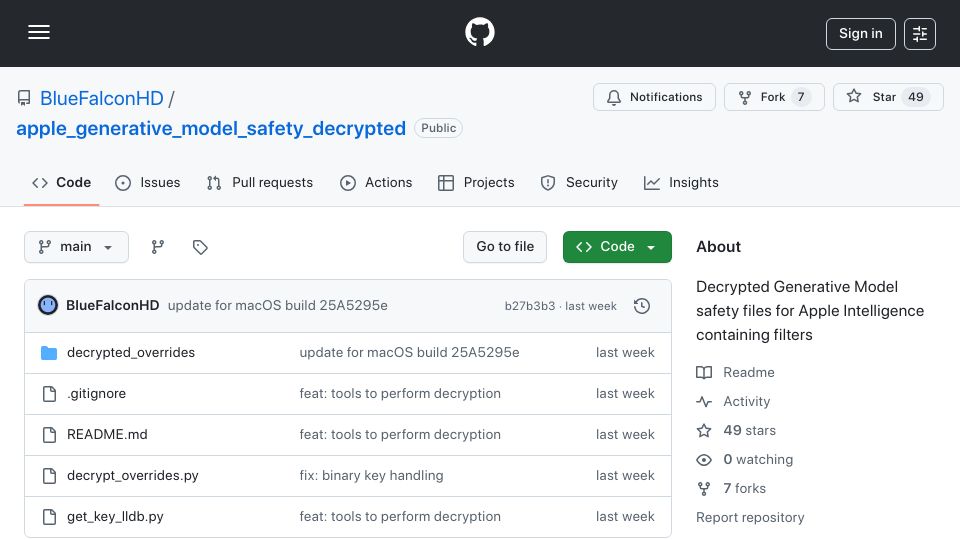Switch to the Projects tab
Screen dimensions: 960x540
point(476,182)
